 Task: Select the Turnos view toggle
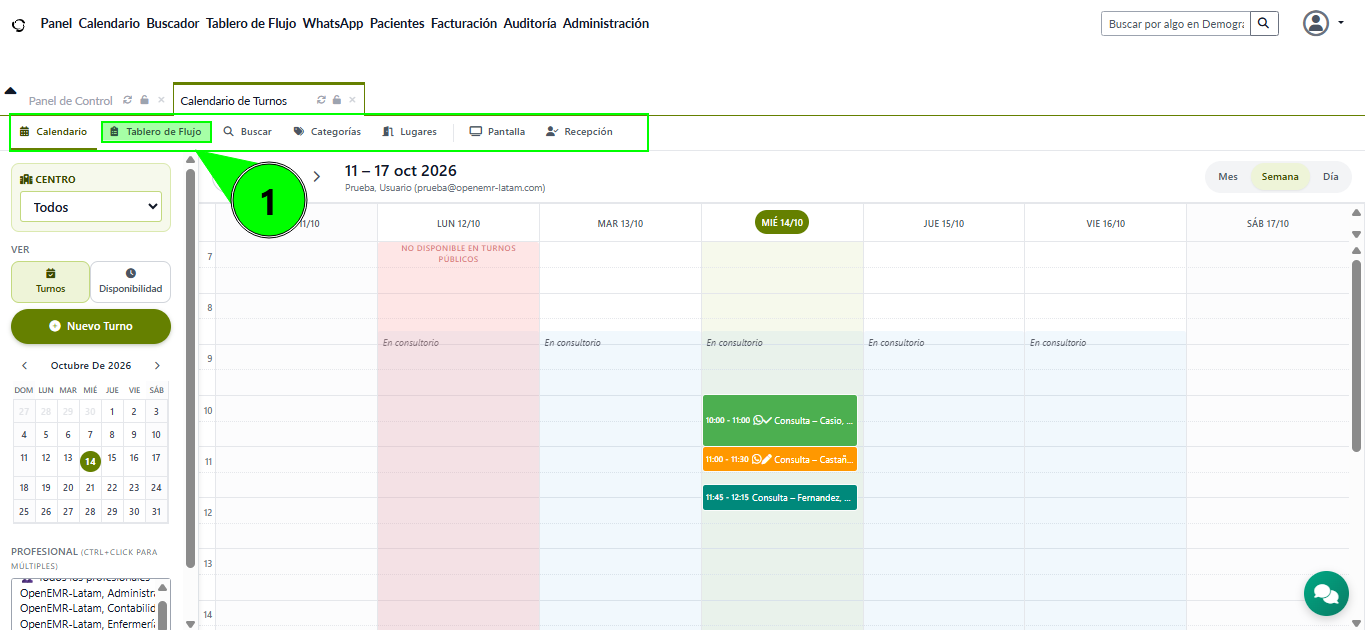coord(51,281)
